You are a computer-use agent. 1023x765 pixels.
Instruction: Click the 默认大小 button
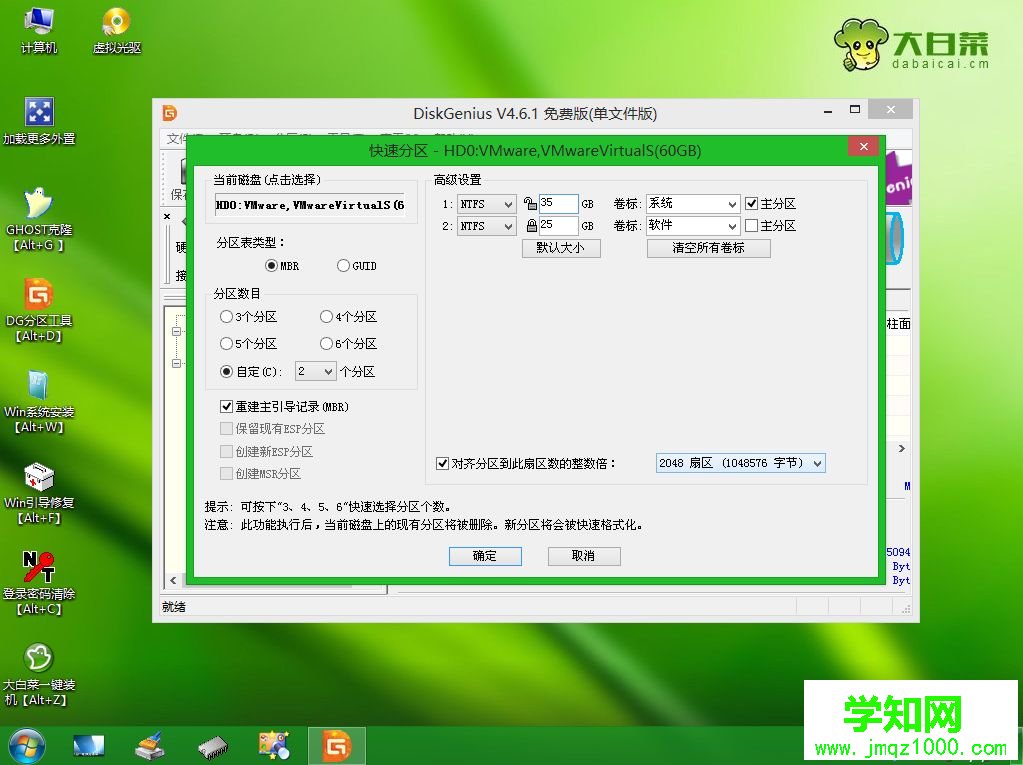(561, 247)
